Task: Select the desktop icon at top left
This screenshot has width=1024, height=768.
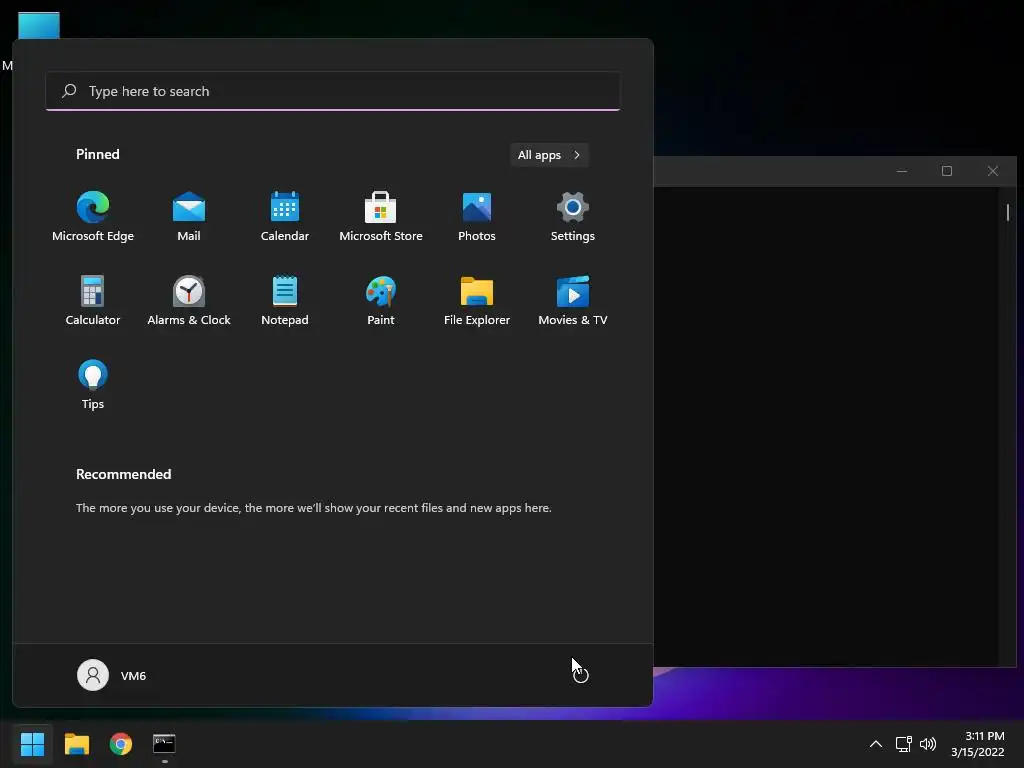Action: point(39,26)
